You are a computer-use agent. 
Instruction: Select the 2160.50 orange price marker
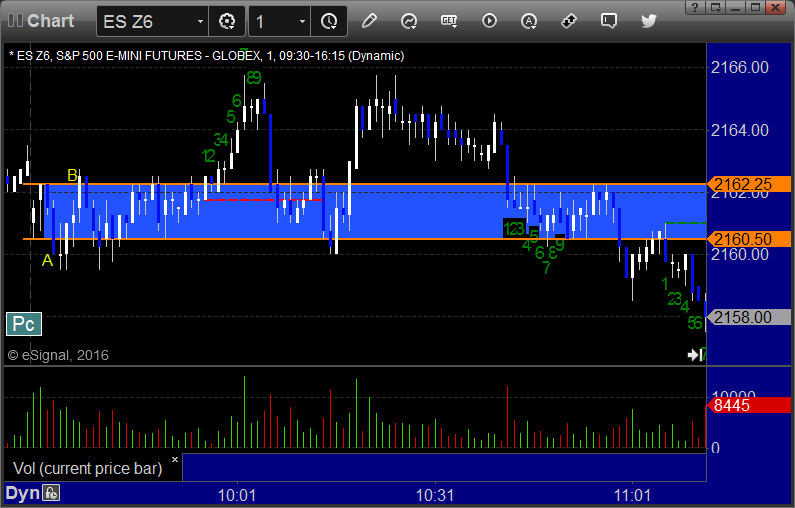click(x=749, y=239)
